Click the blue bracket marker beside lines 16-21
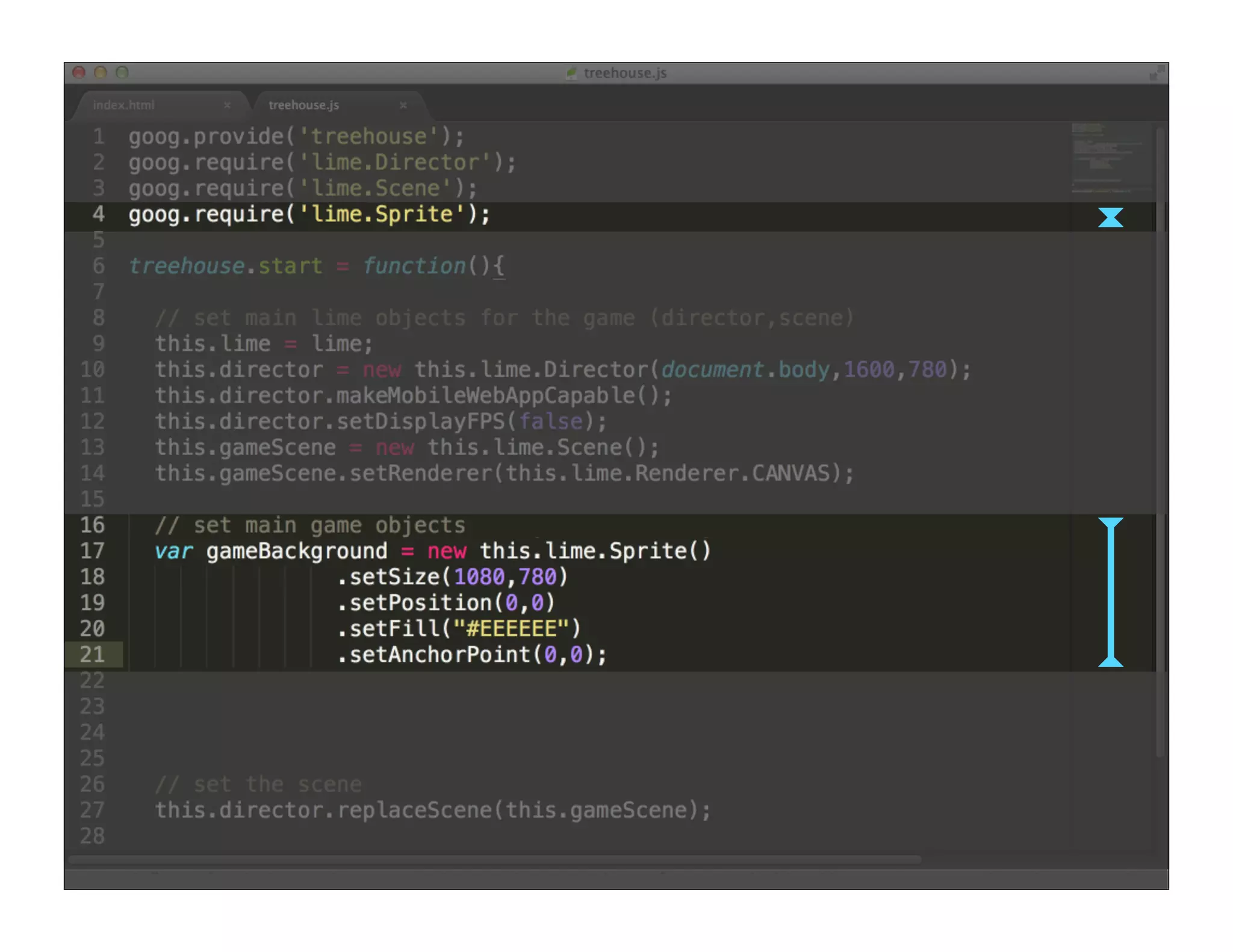1233x952 pixels. [x=1110, y=592]
